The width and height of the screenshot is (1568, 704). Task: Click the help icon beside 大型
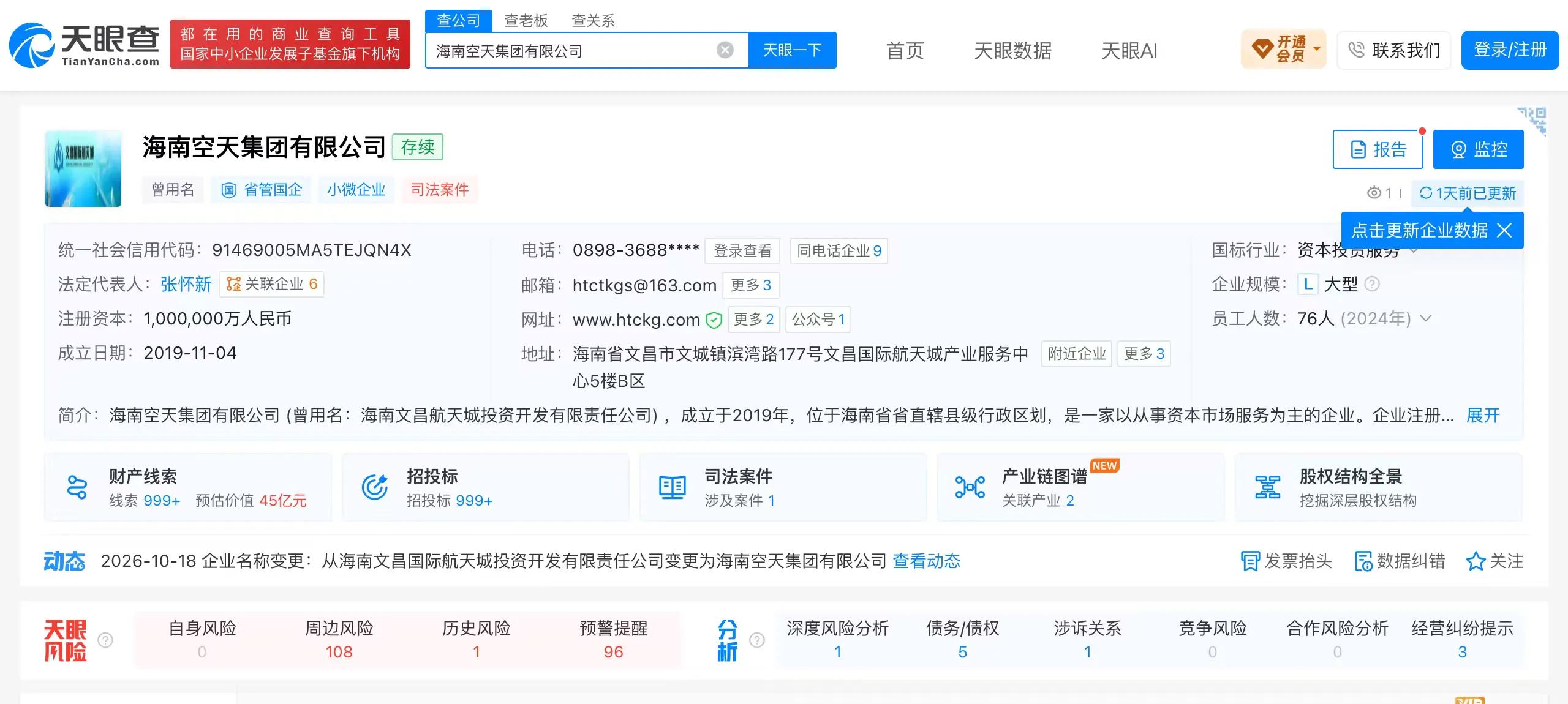point(1373,284)
